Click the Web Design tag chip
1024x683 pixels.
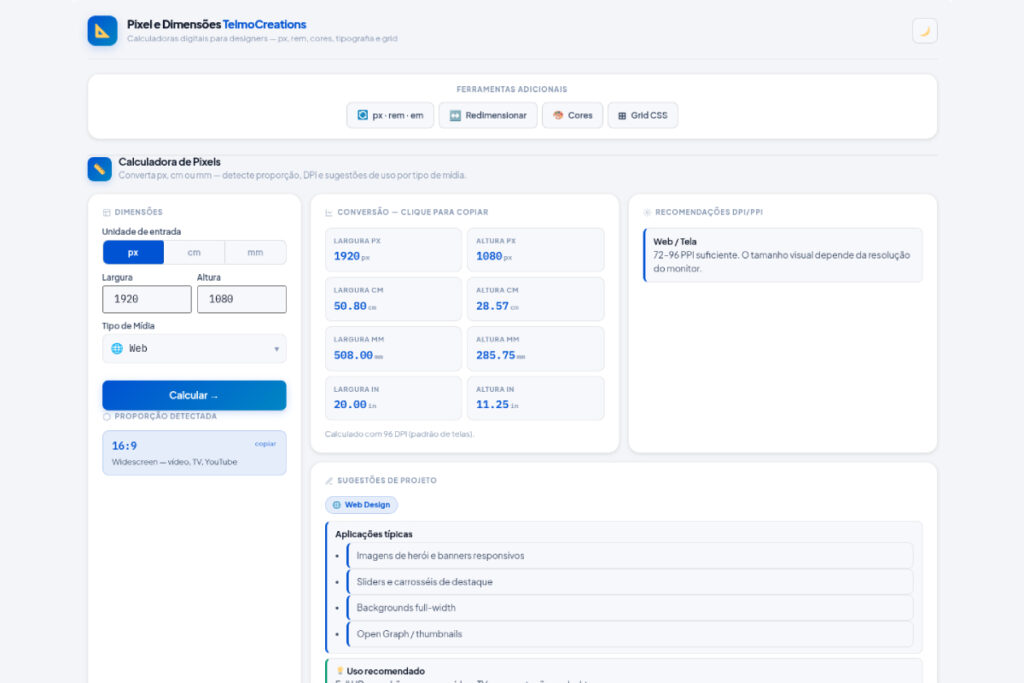[361, 505]
